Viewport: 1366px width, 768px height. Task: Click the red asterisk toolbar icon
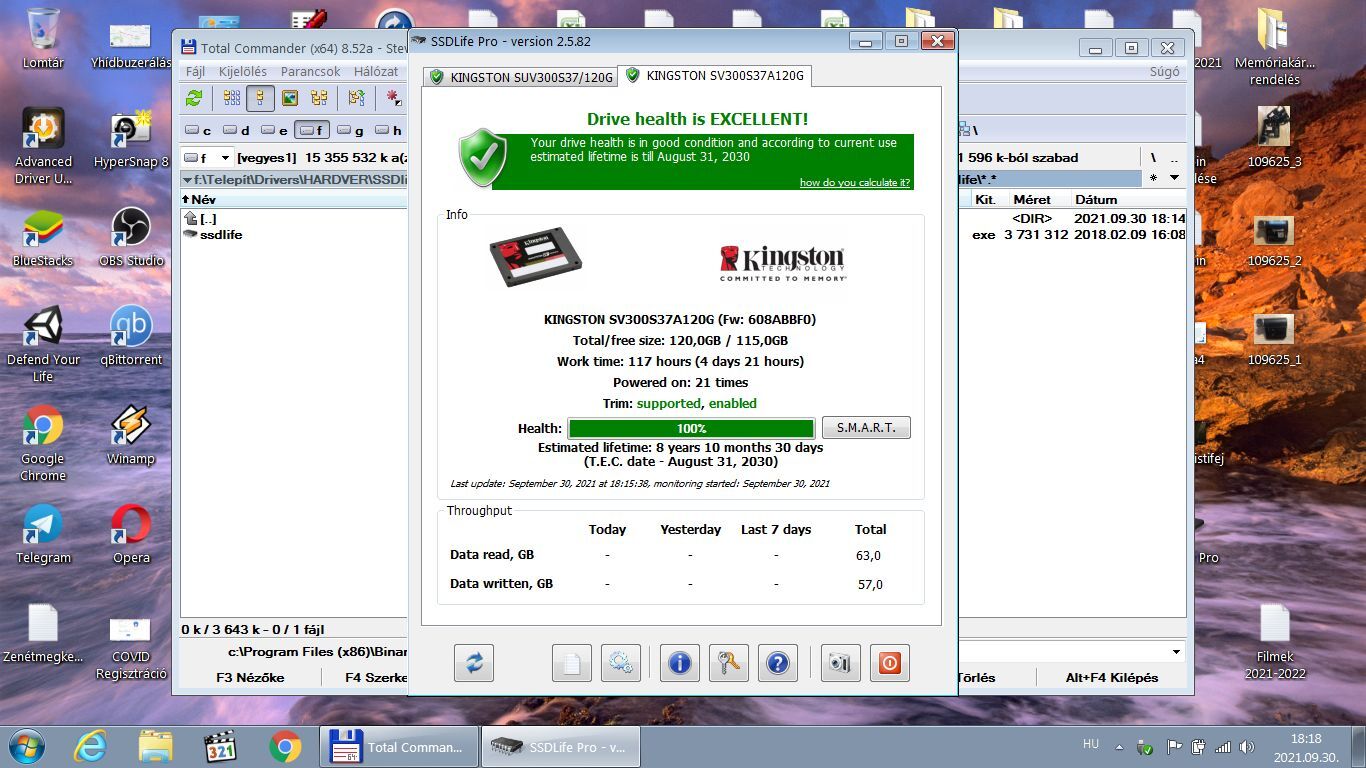click(394, 98)
